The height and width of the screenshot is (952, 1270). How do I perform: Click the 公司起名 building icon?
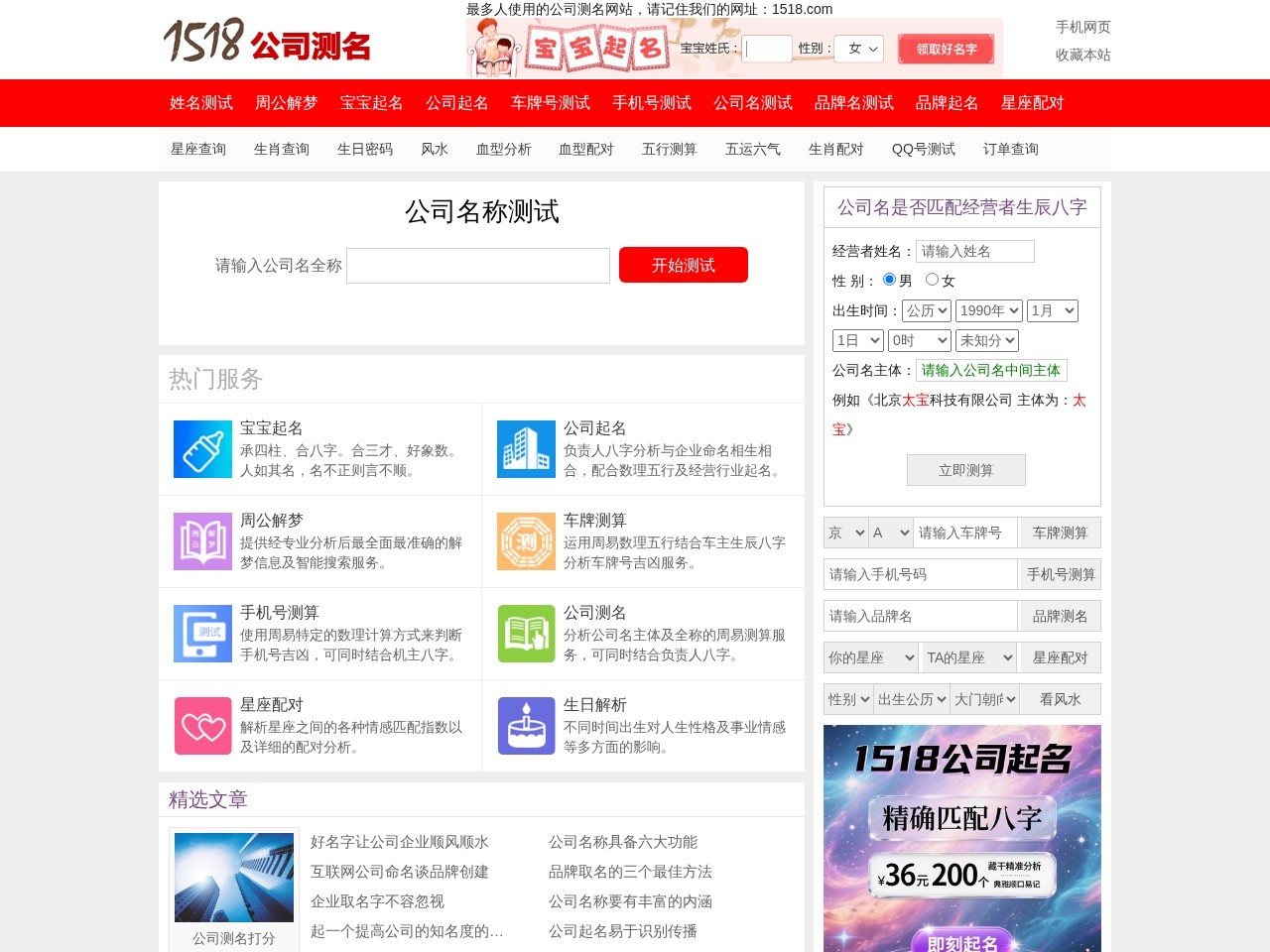pyautogui.click(x=526, y=448)
